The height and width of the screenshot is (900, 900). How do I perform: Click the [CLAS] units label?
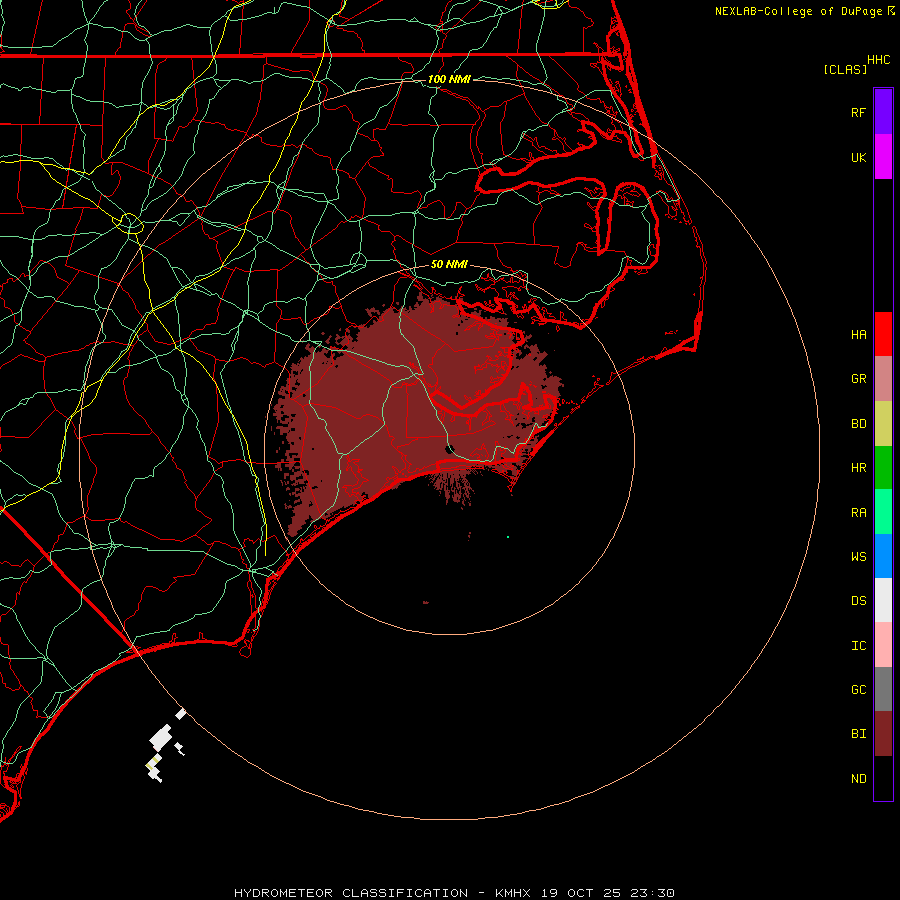845,69
